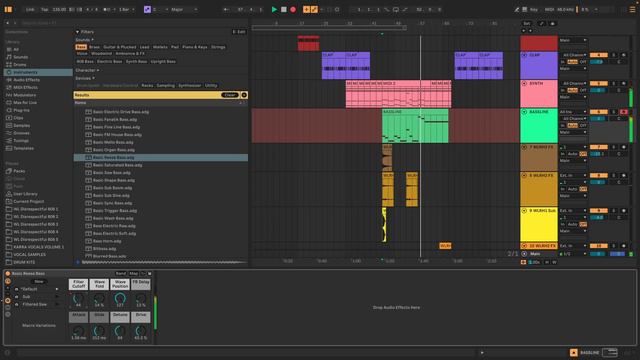Select the Bass sound filter tag
640x360 pixels.
(x=81, y=47)
